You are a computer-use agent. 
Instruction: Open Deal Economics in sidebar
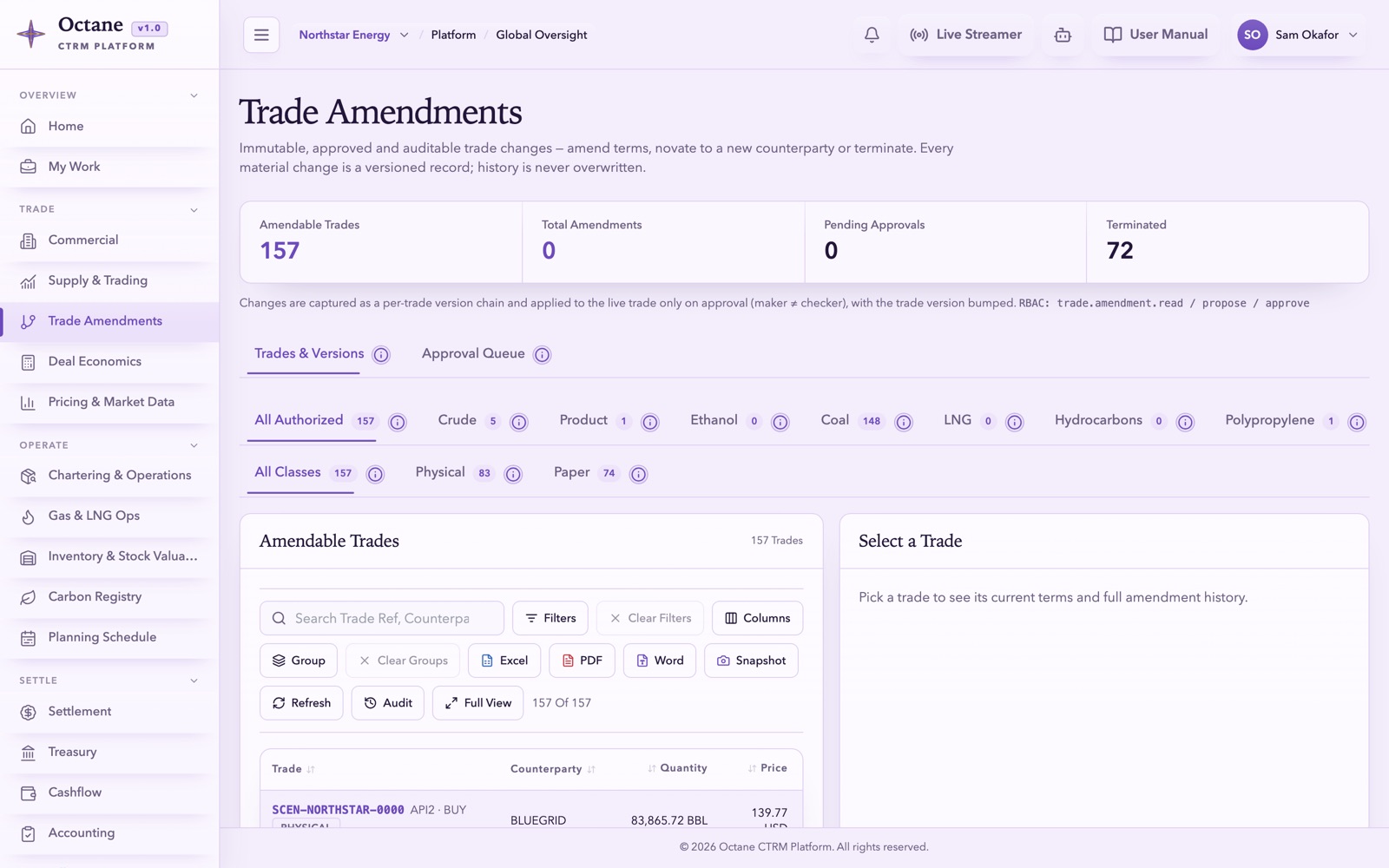point(109,362)
